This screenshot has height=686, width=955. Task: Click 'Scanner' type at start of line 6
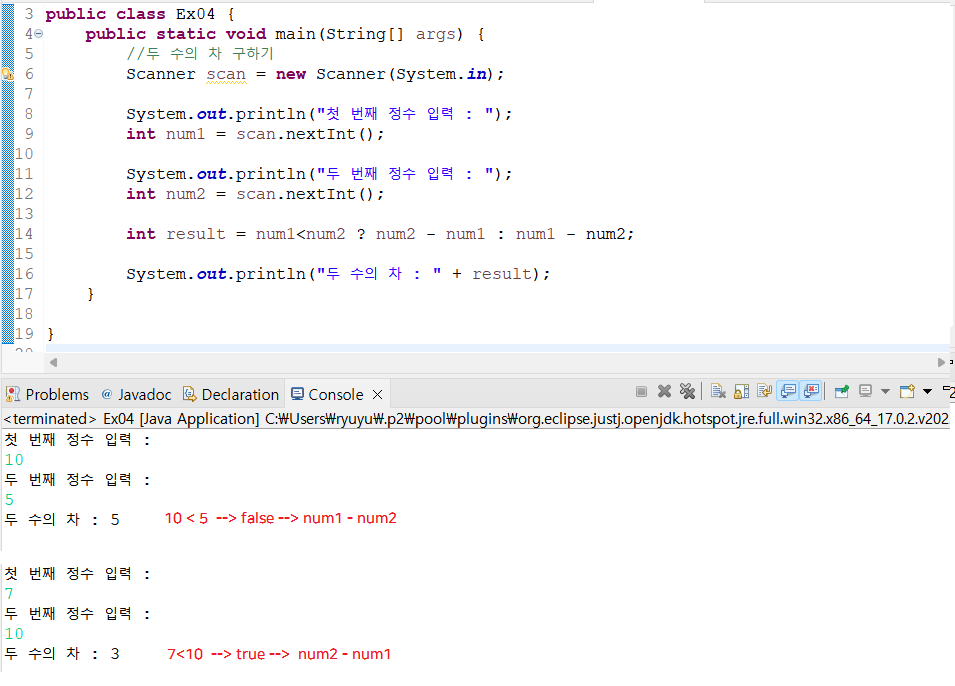161,74
